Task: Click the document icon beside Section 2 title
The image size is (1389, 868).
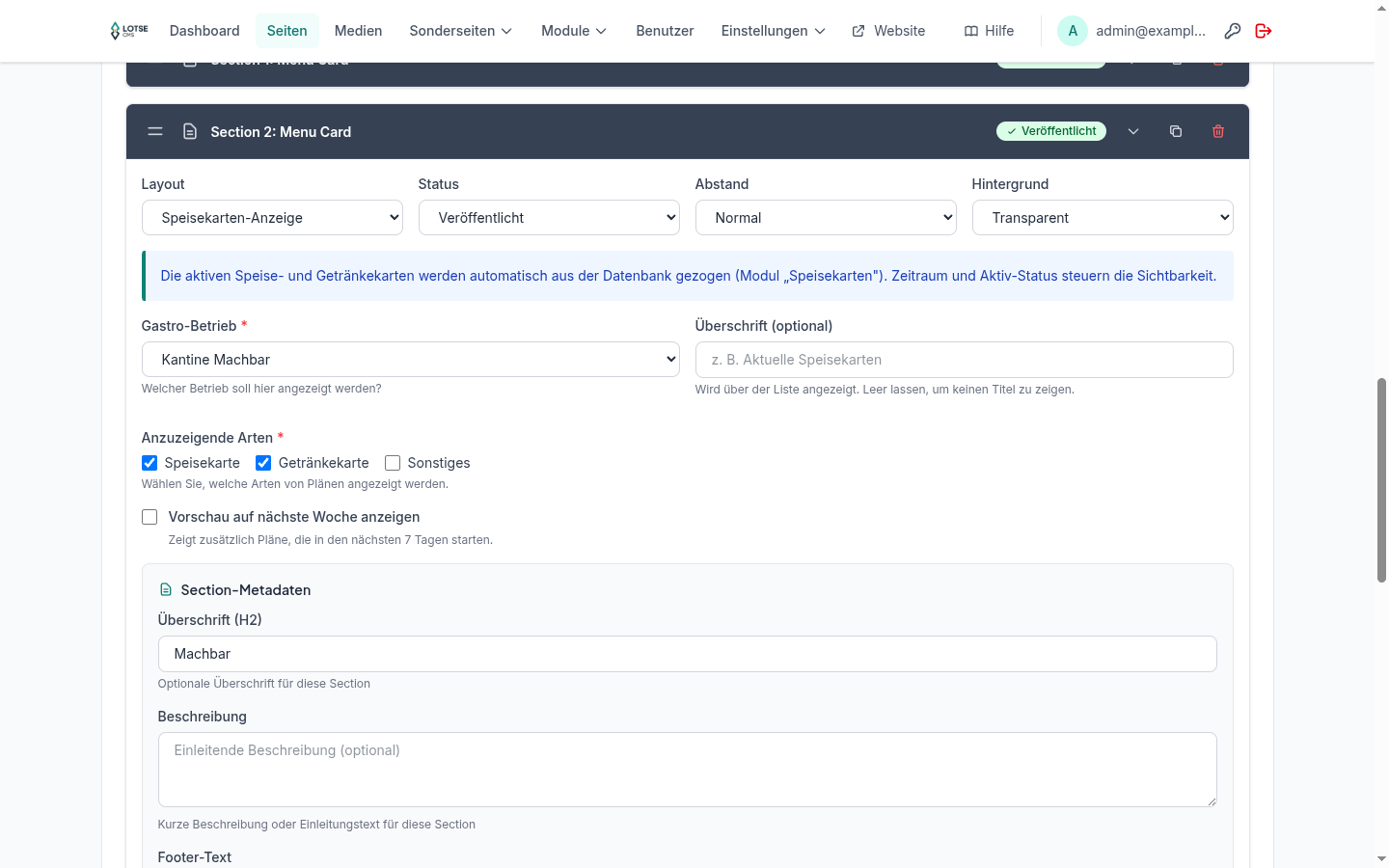Action: [190, 131]
